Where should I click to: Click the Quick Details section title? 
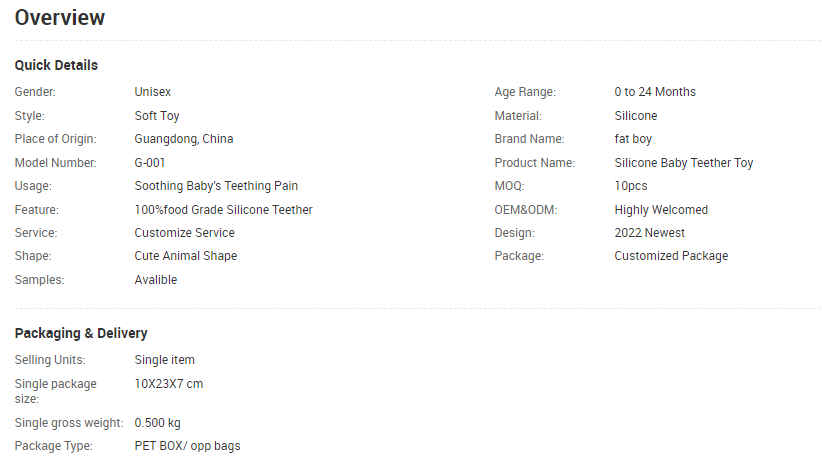[56, 65]
